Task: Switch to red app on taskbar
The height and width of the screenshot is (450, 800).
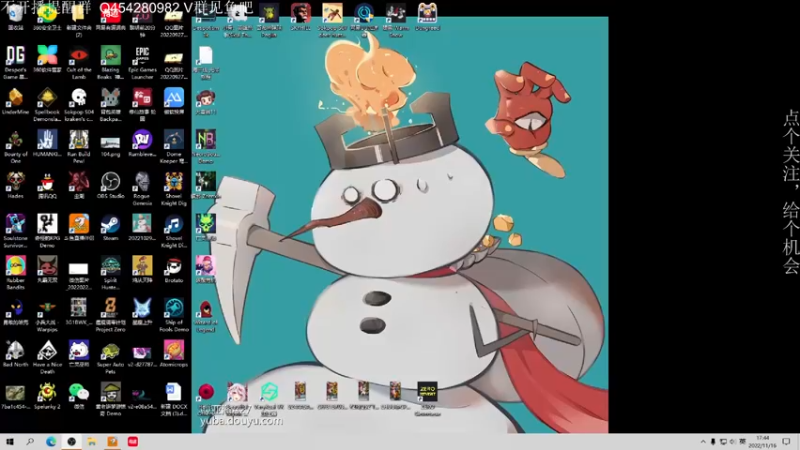Action: pyautogui.click(x=133, y=441)
